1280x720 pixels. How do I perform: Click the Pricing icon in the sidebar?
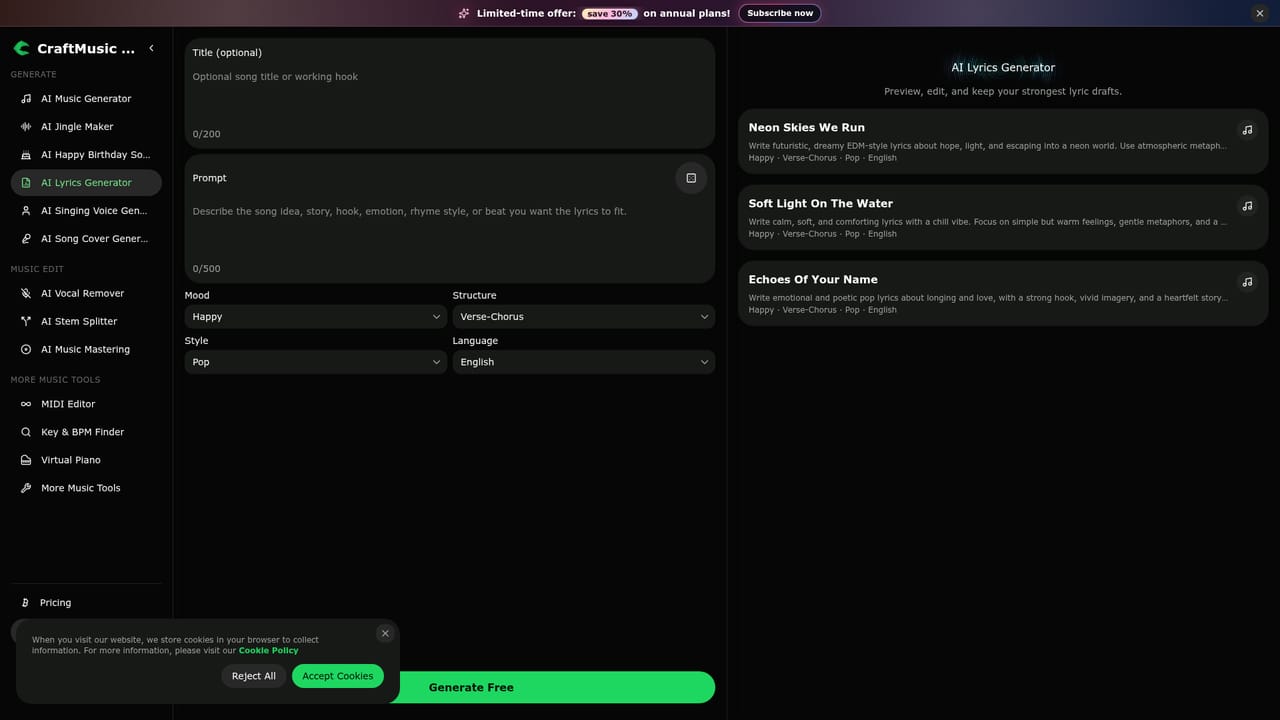(26, 603)
